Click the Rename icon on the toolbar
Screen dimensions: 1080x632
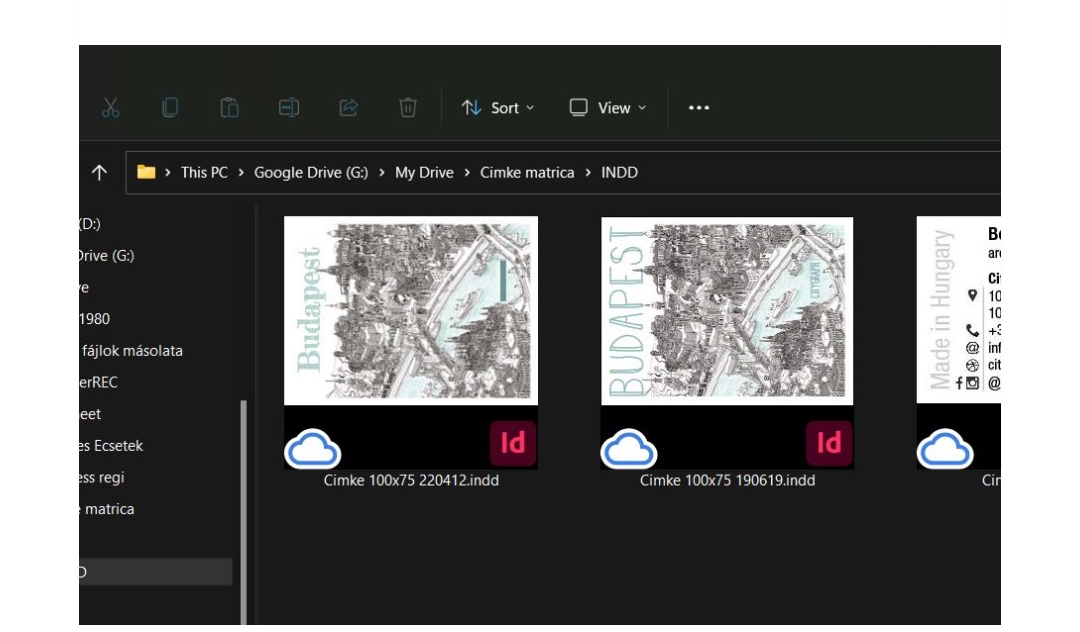coord(289,107)
